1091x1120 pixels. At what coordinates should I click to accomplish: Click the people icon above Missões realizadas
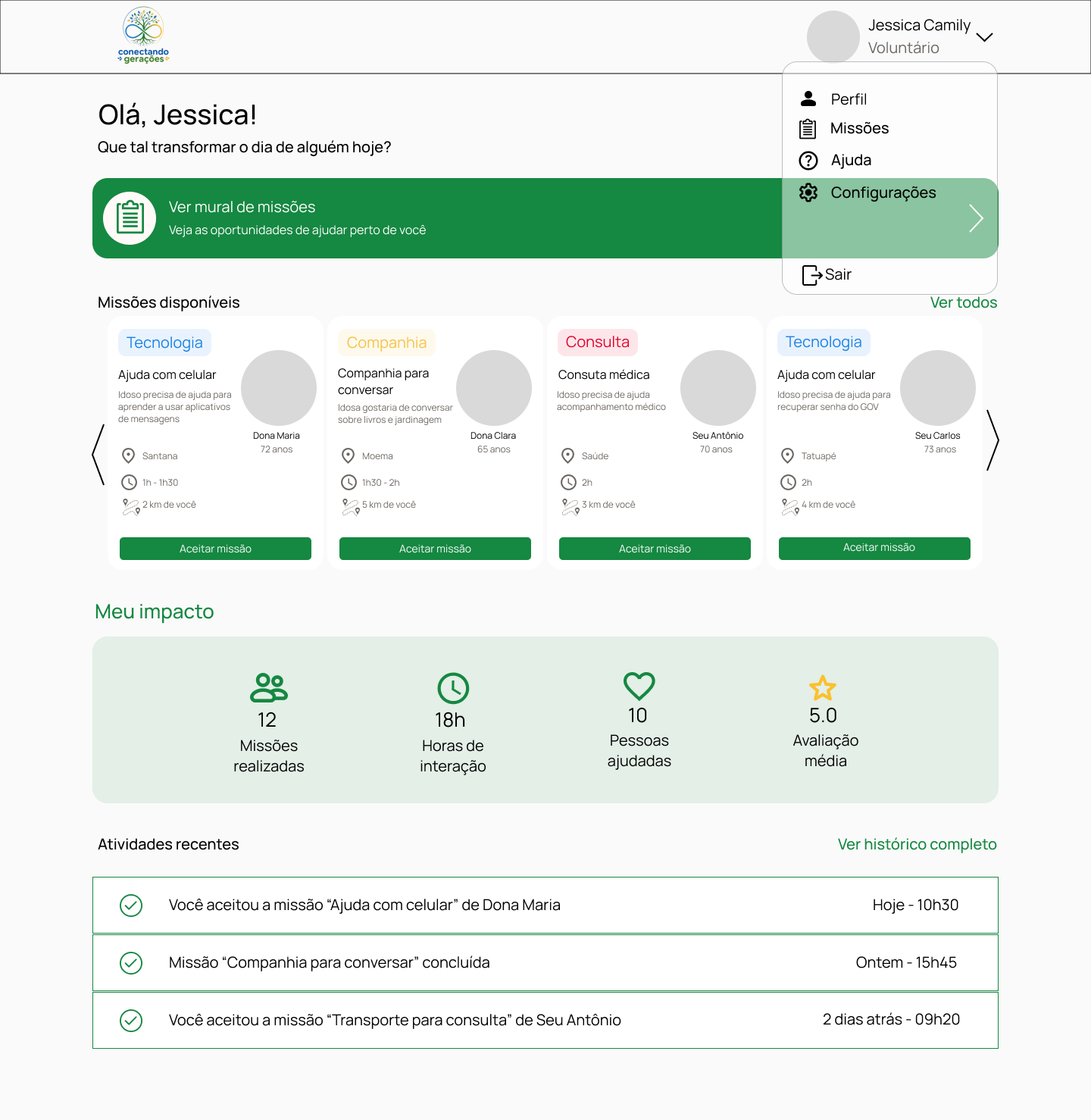[269, 688]
